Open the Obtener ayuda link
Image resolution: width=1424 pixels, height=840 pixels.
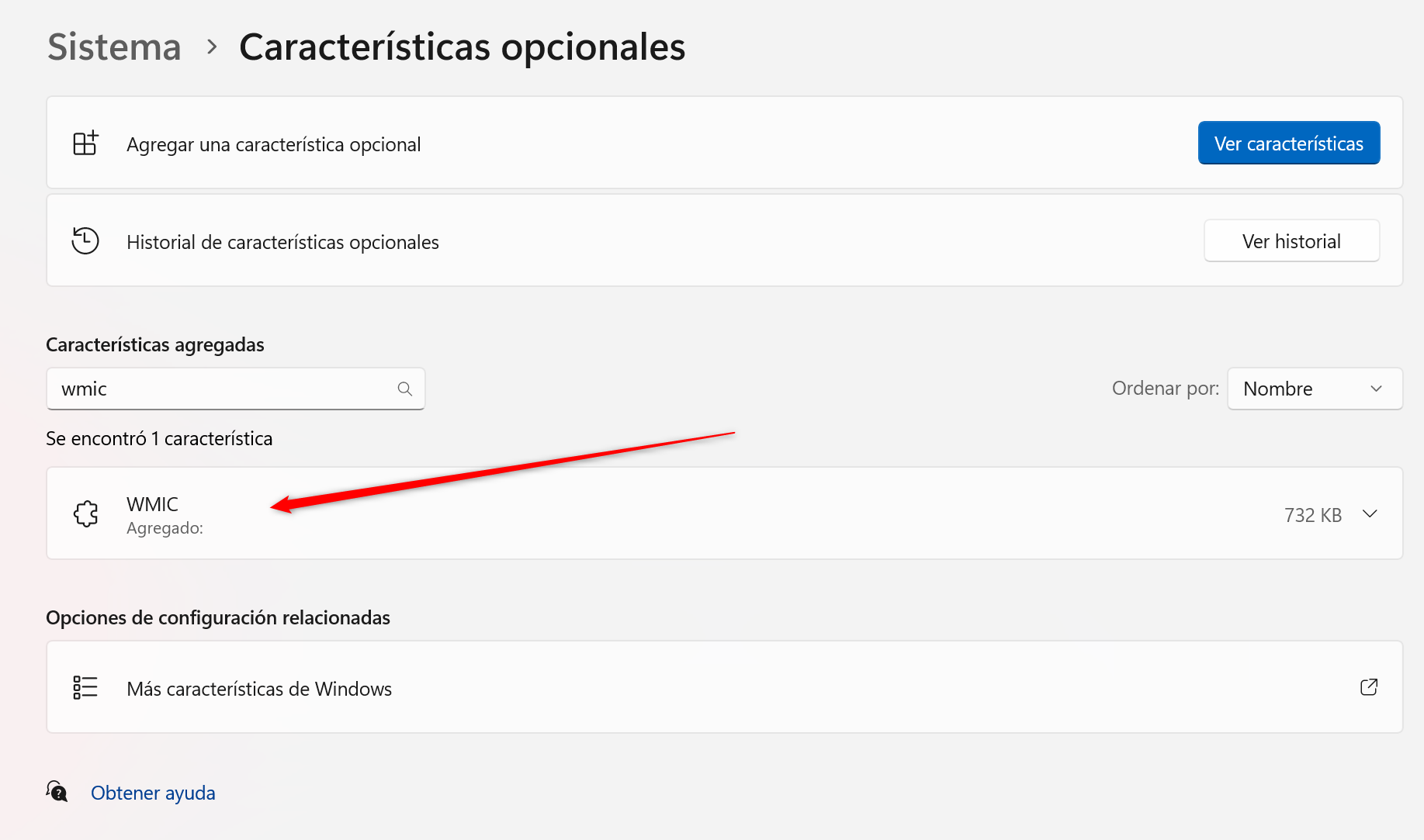[x=153, y=793]
